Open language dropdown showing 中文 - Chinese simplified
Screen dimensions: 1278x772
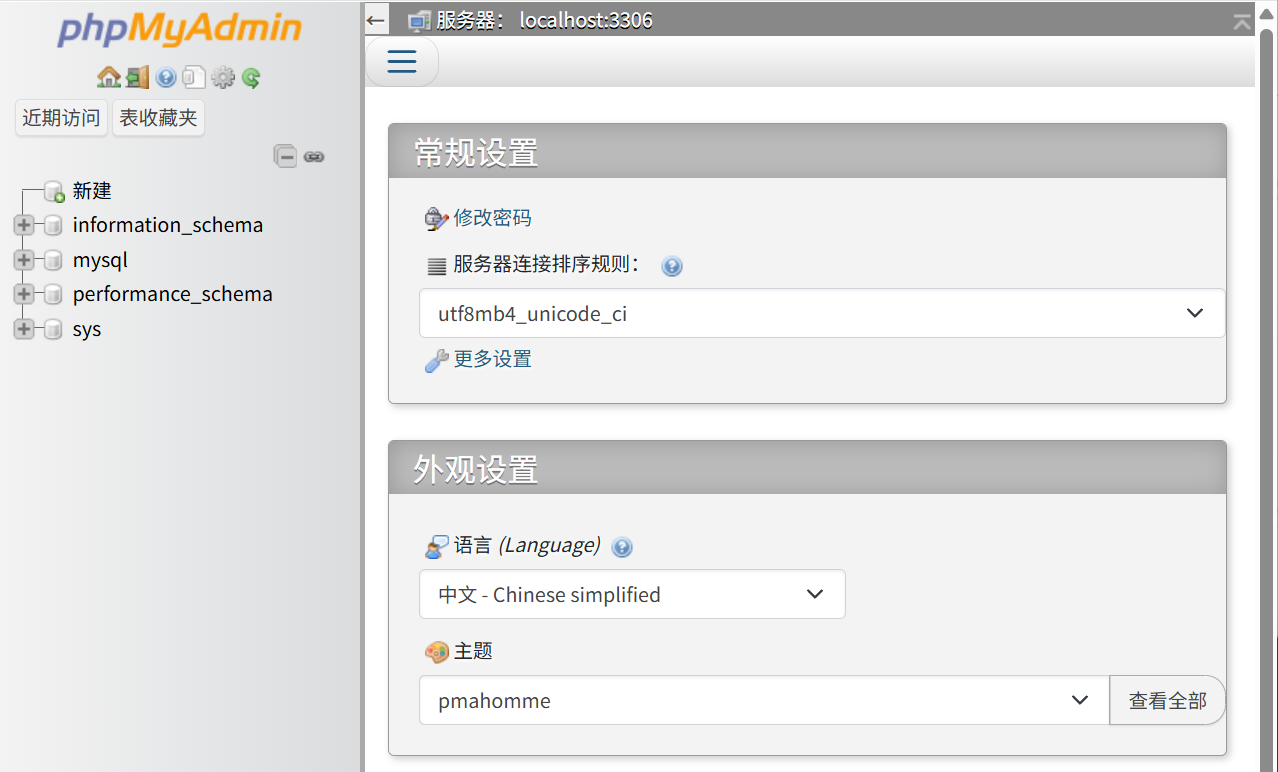click(x=632, y=594)
